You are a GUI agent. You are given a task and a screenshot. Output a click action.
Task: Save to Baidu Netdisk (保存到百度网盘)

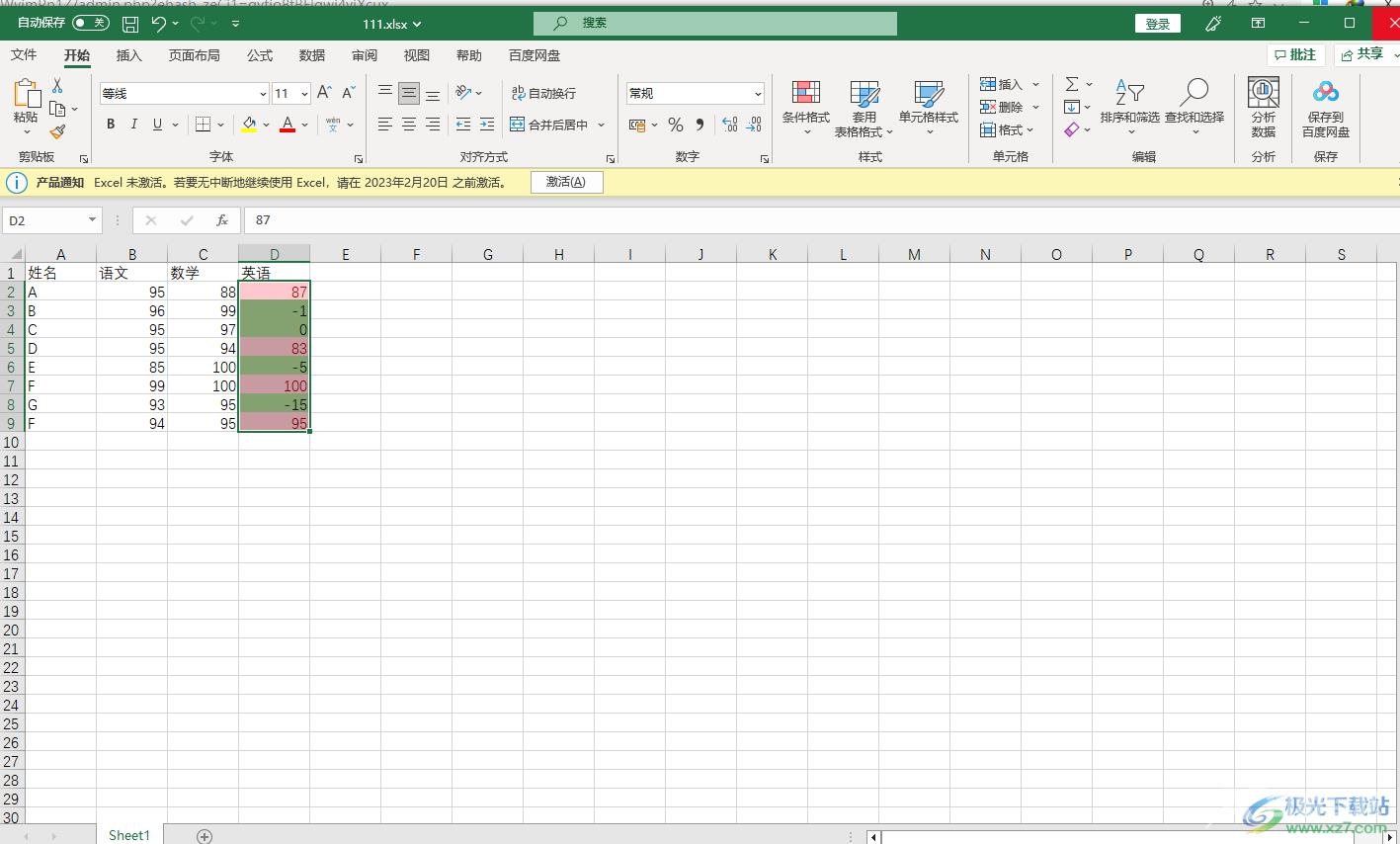pyautogui.click(x=1326, y=109)
